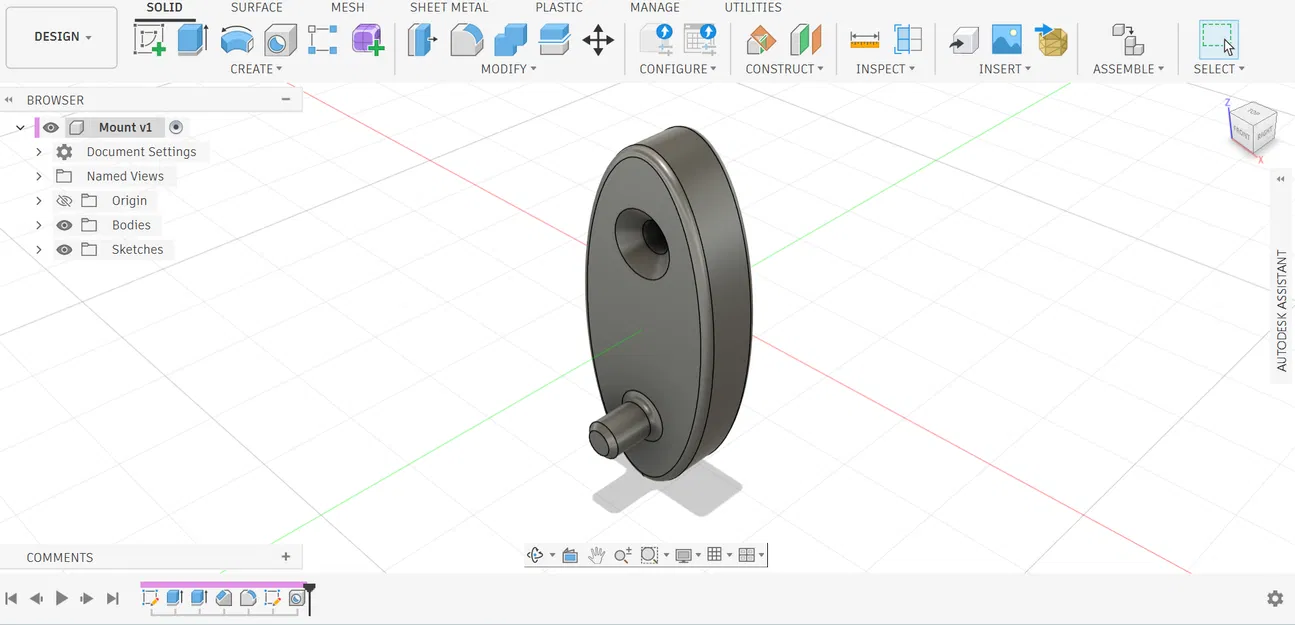Select the Move/Copy arrows tool
This screenshot has width=1295, height=625.
click(x=598, y=40)
